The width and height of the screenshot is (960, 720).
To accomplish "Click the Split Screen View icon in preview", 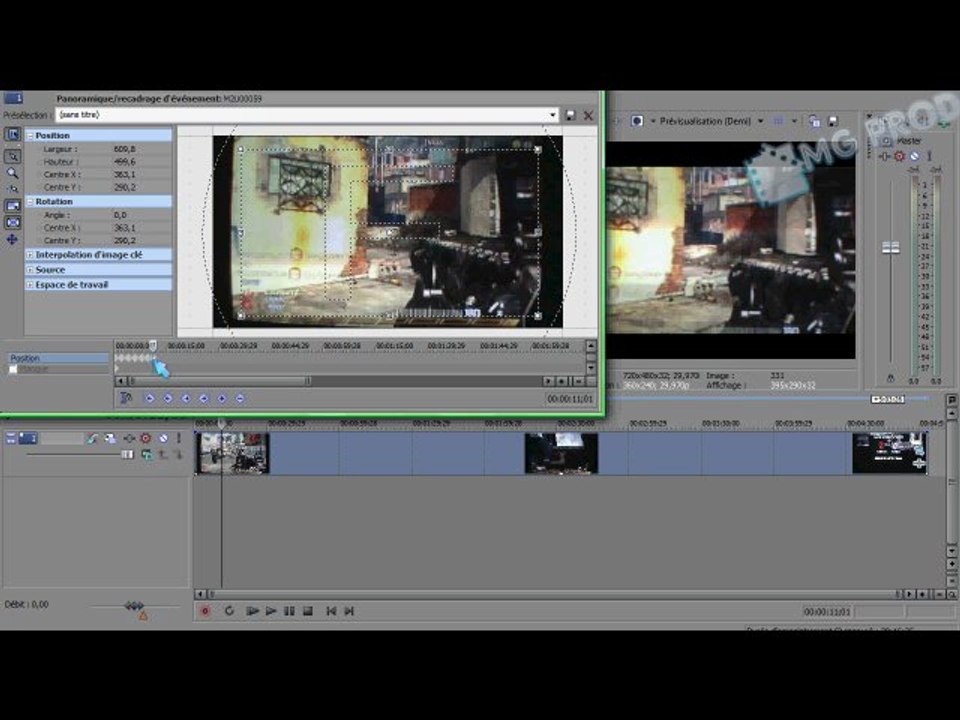I will point(637,121).
